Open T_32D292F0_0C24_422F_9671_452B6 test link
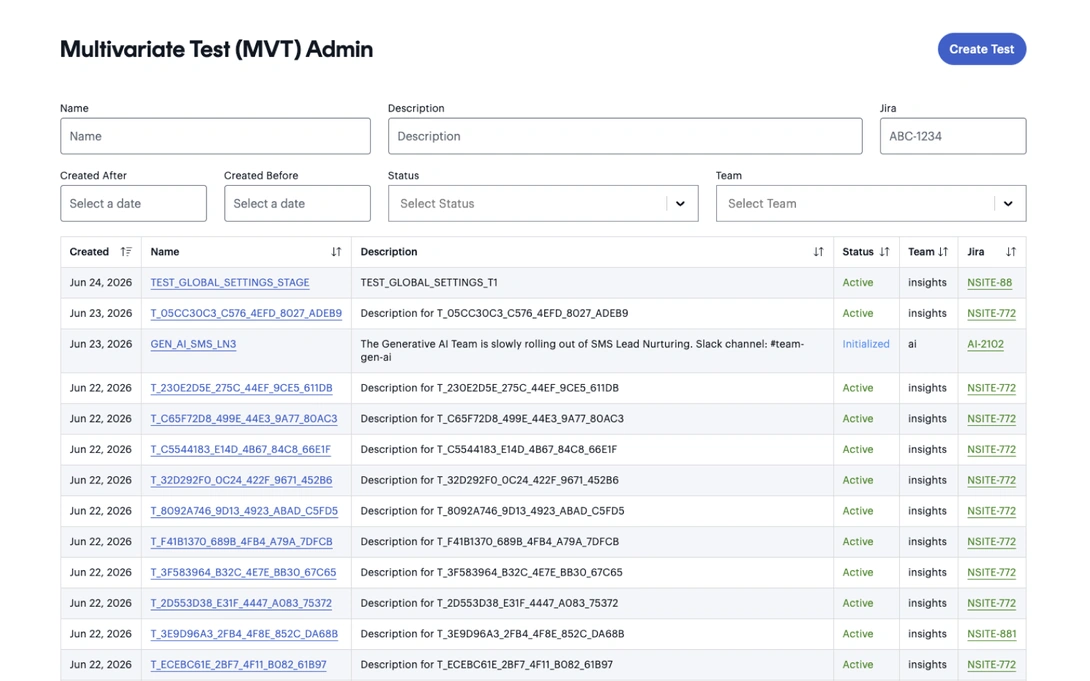This screenshot has height=681, width=1090. (241, 480)
